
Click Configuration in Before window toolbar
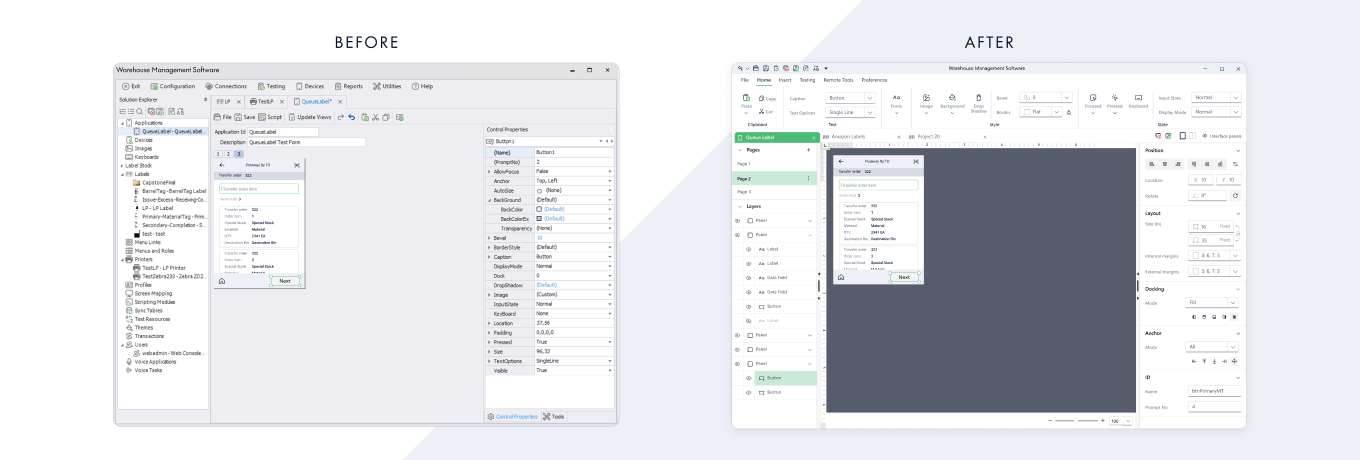[x=173, y=86]
